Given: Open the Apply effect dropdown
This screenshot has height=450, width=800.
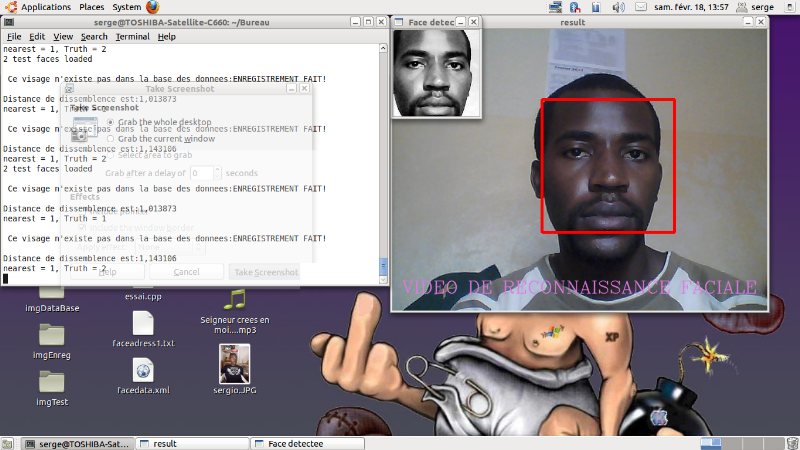Looking at the screenshot, I should [170, 247].
